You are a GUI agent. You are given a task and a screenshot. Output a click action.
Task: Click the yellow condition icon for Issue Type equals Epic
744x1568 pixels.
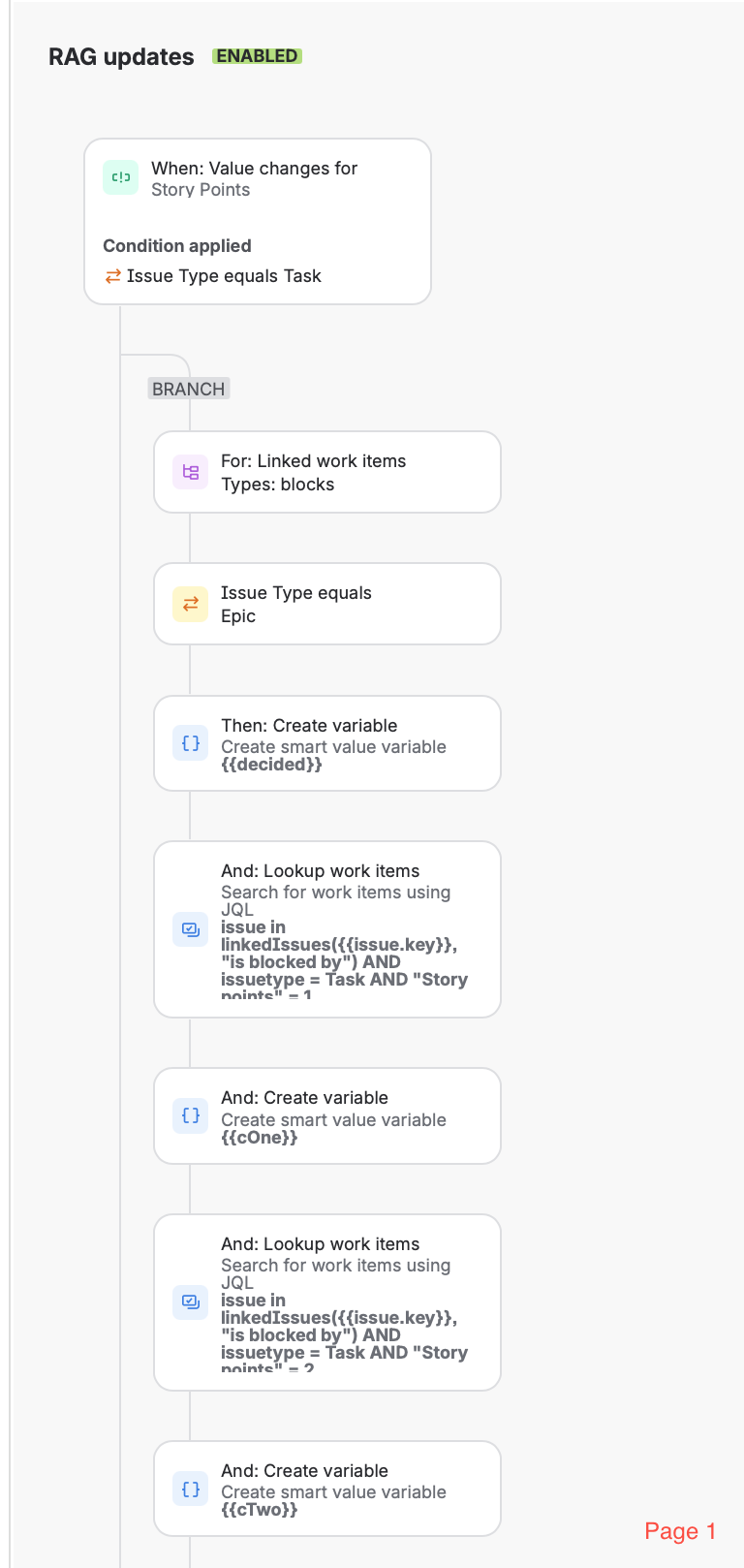191,604
